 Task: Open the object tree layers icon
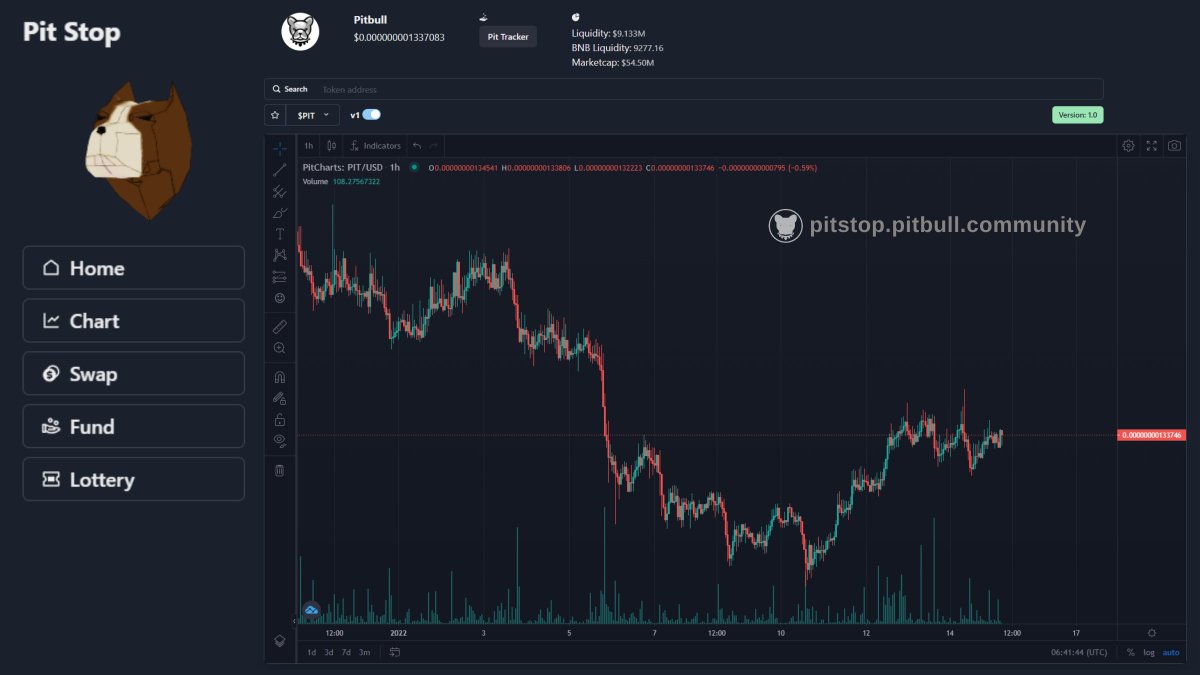point(280,640)
